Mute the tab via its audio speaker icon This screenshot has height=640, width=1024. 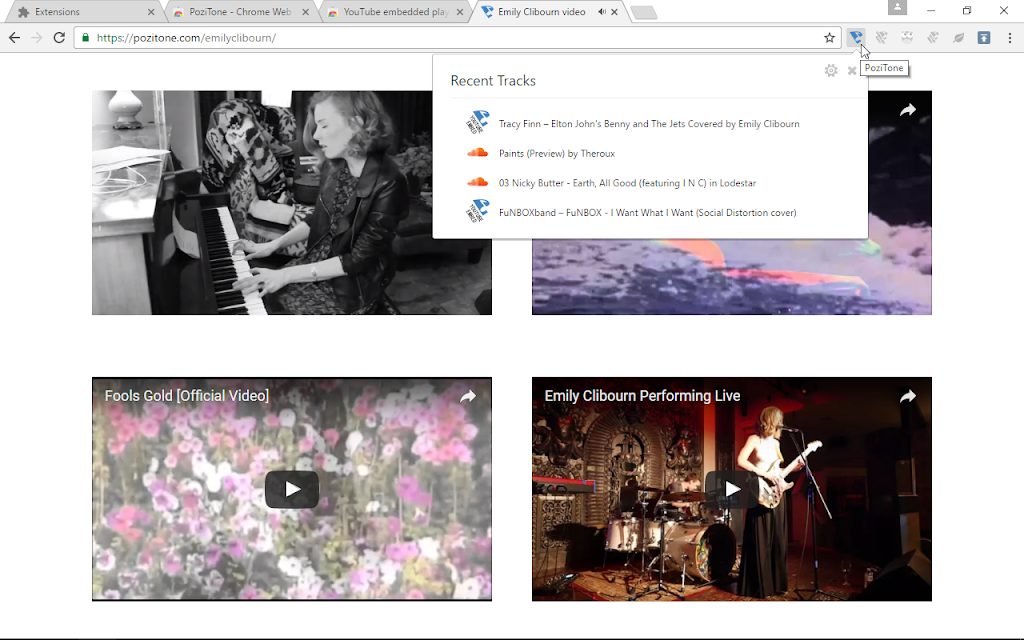601,12
